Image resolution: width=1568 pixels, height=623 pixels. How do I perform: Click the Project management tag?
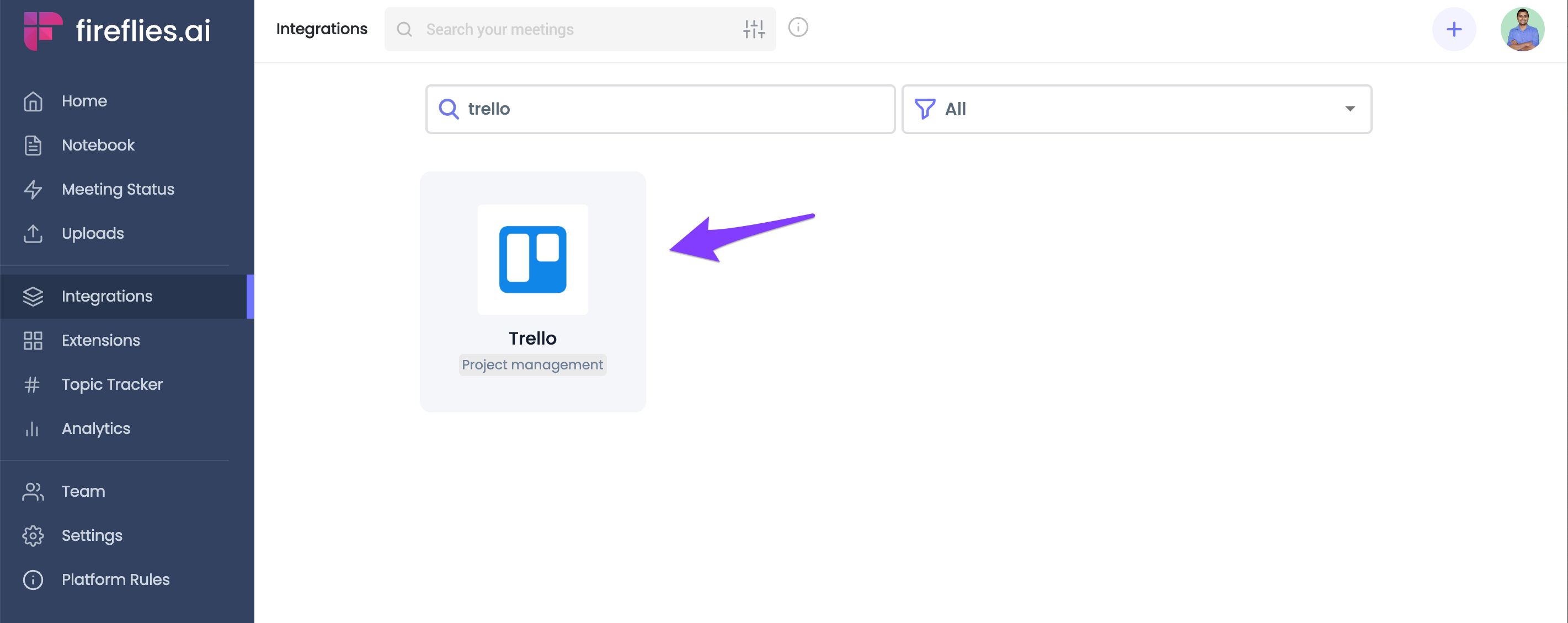coord(532,365)
